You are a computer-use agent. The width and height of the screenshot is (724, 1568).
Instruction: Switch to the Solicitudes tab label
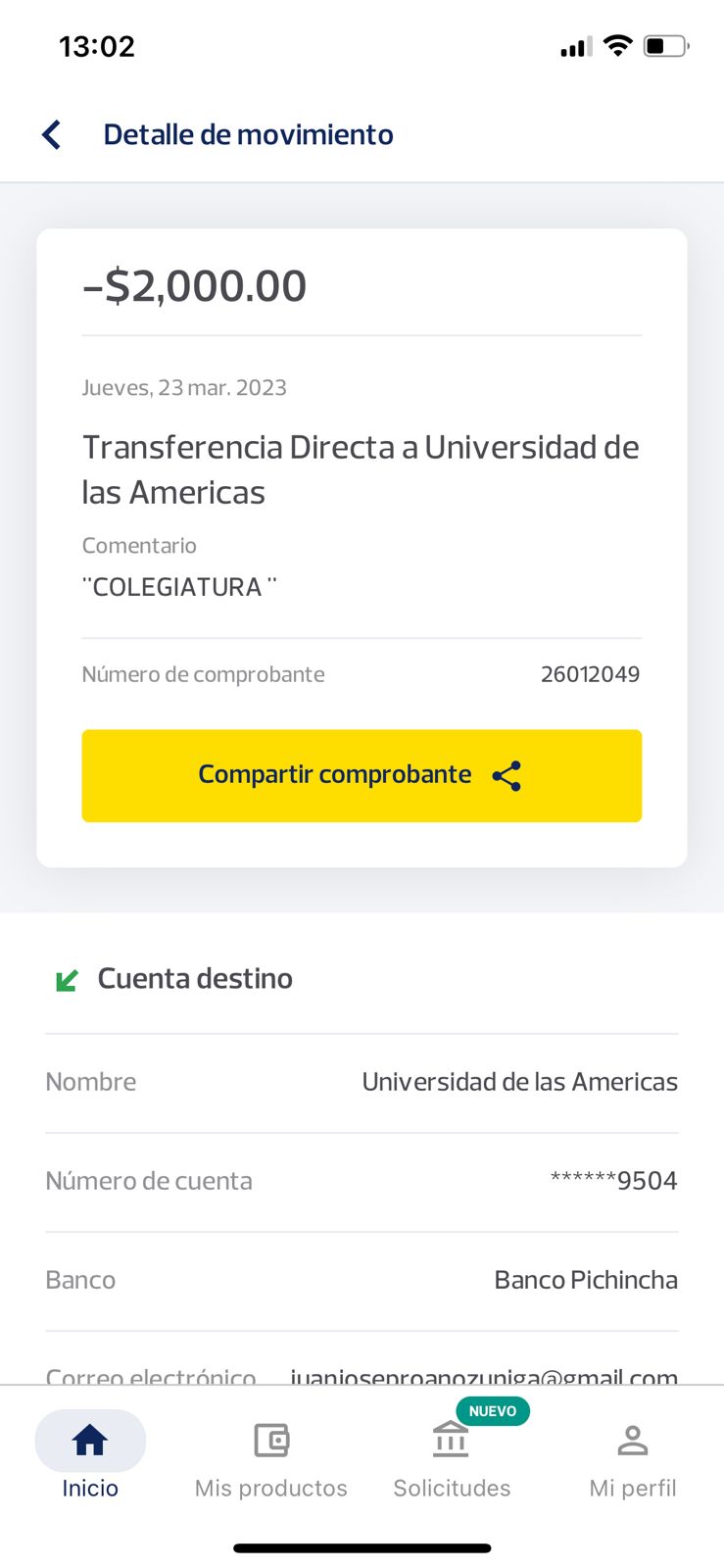[452, 1488]
